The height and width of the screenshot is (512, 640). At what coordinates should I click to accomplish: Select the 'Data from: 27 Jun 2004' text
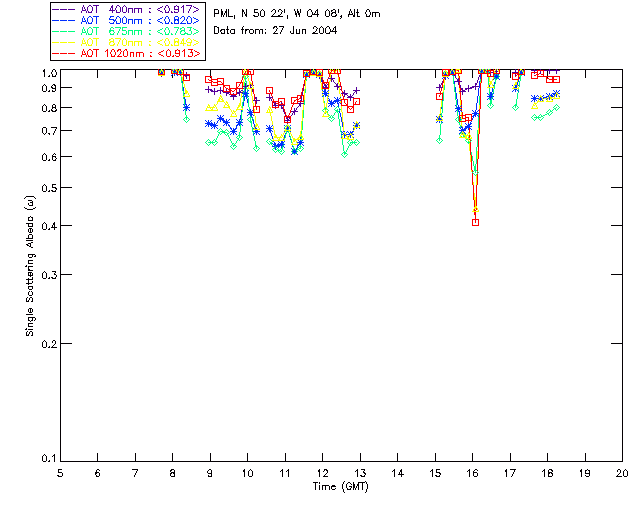click(275, 31)
